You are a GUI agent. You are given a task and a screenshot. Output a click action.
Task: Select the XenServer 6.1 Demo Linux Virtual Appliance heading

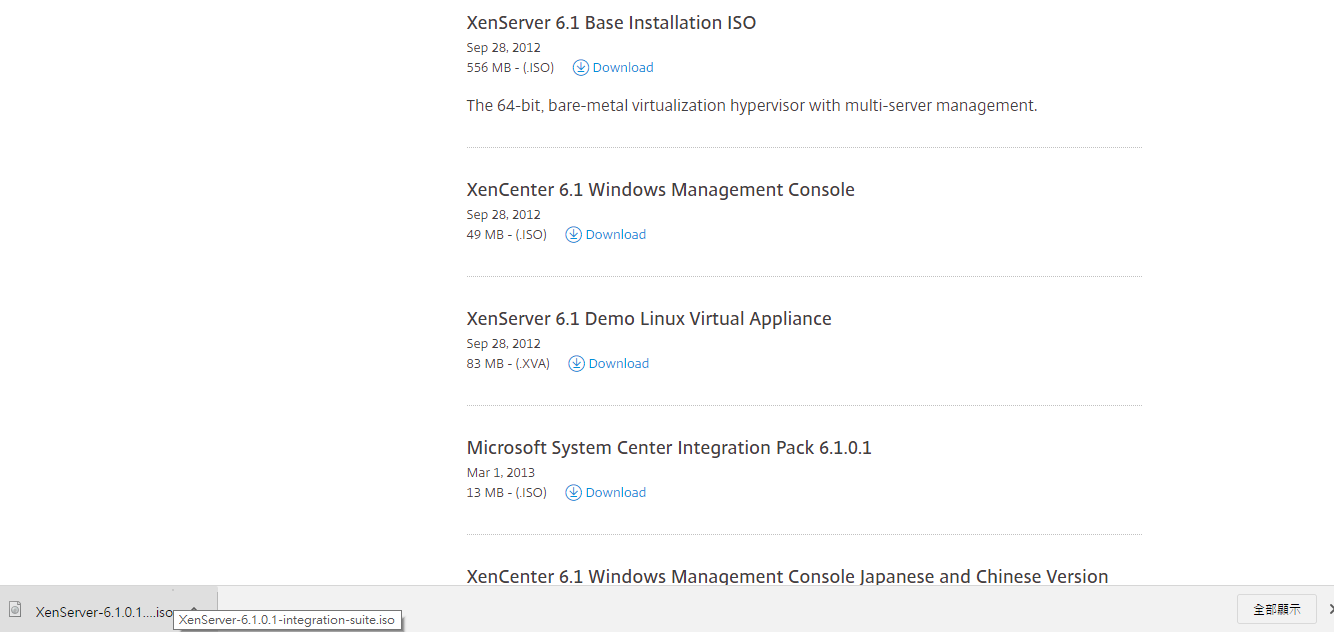pyautogui.click(x=649, y=318)
